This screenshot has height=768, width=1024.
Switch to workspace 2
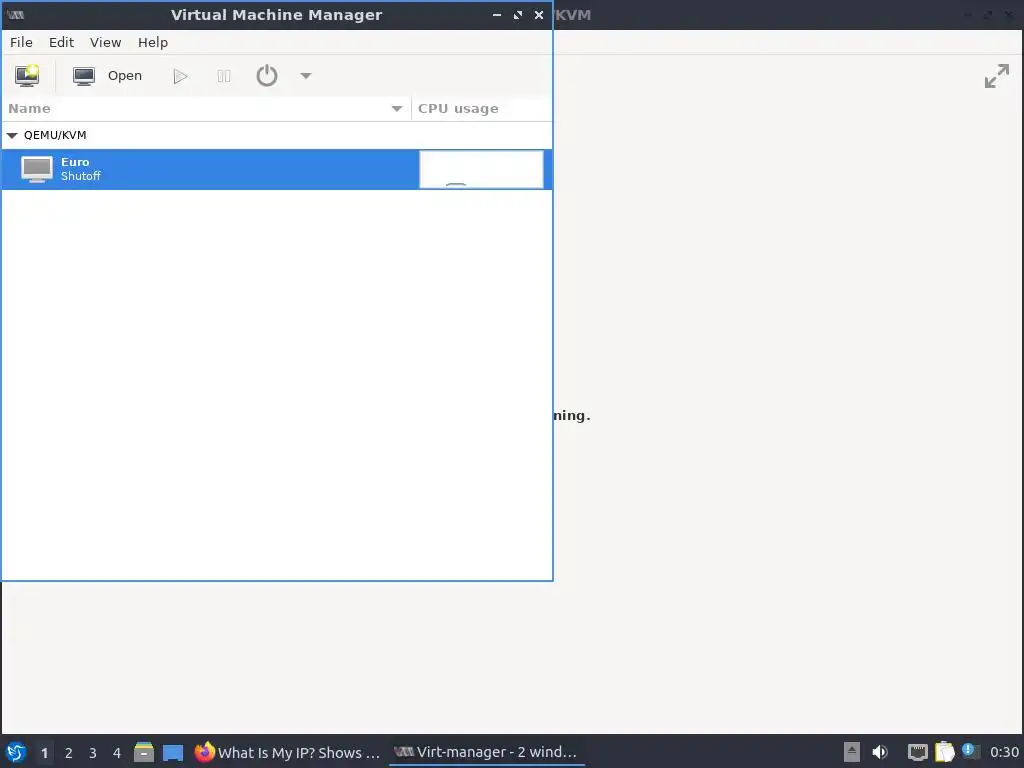pyautogui.click(x=69, y=753)
